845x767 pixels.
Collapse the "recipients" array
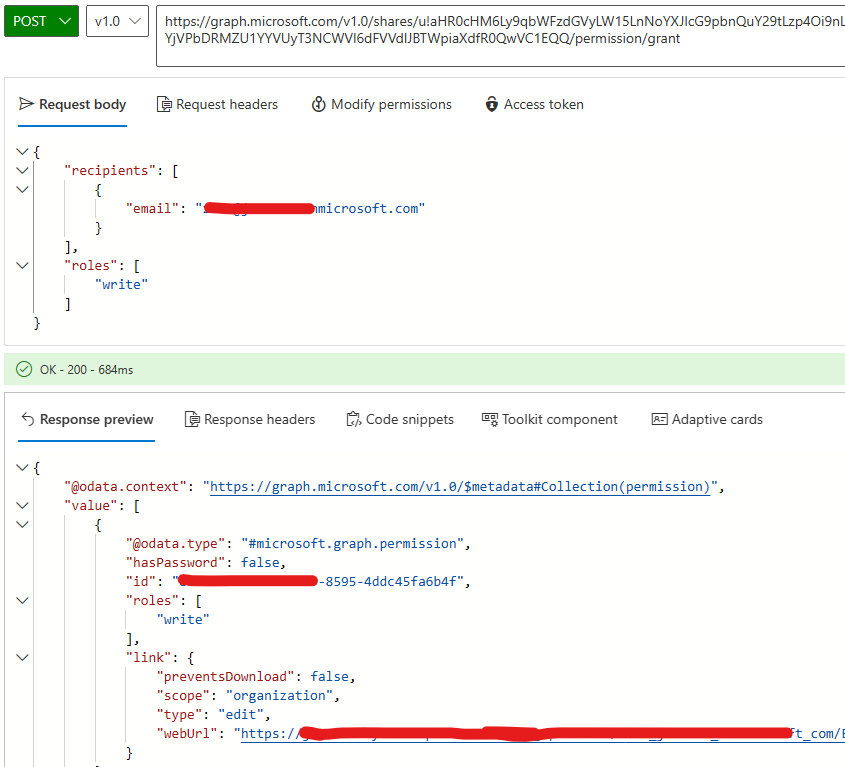tap(22, 170)
